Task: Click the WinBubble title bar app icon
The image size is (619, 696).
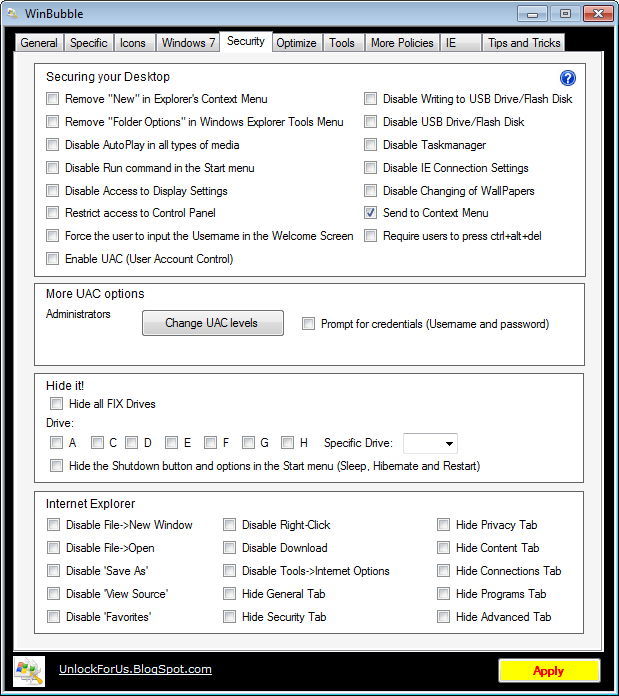Action: point(12,14)
